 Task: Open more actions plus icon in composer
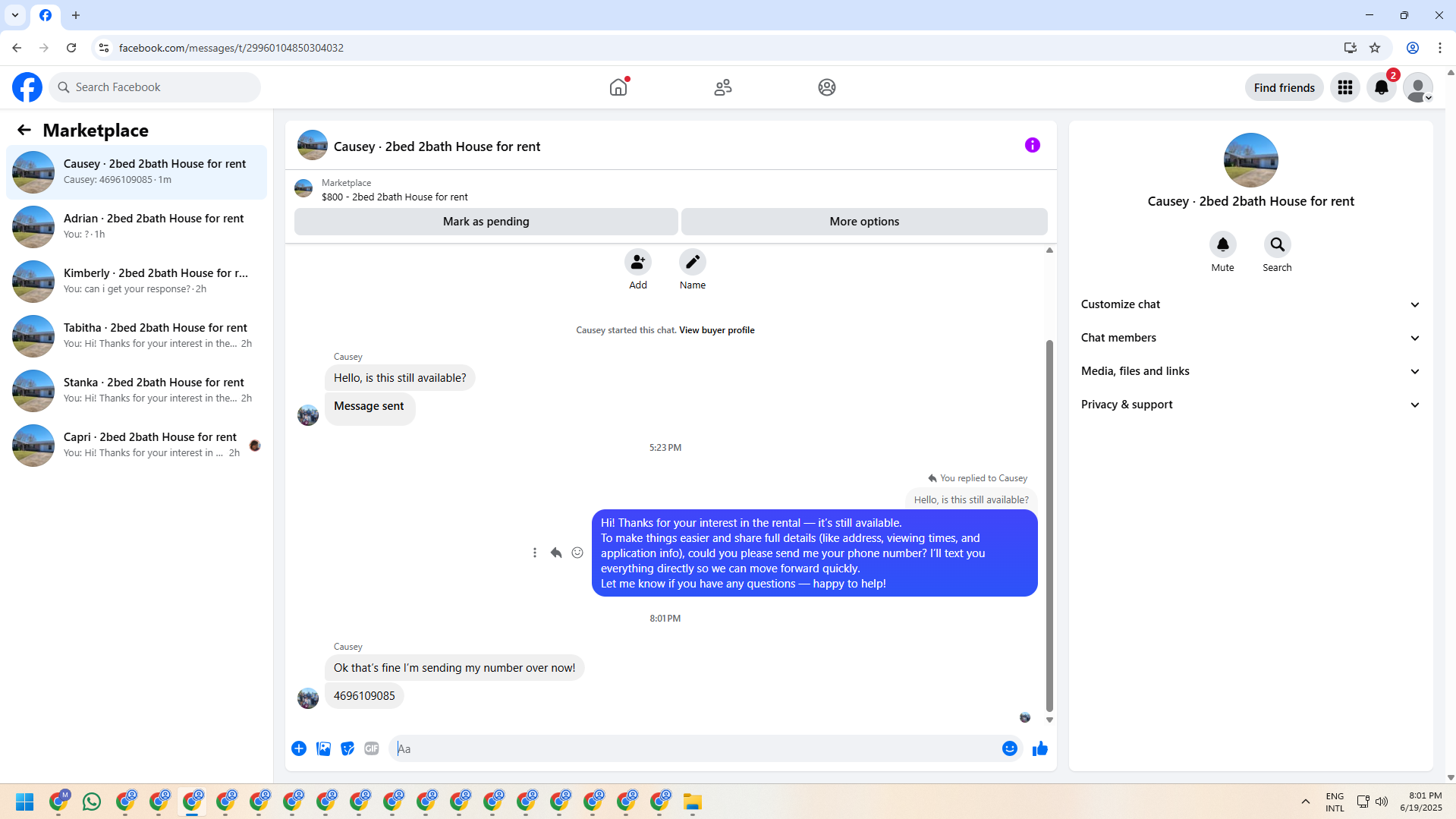[x=299, y=748]
